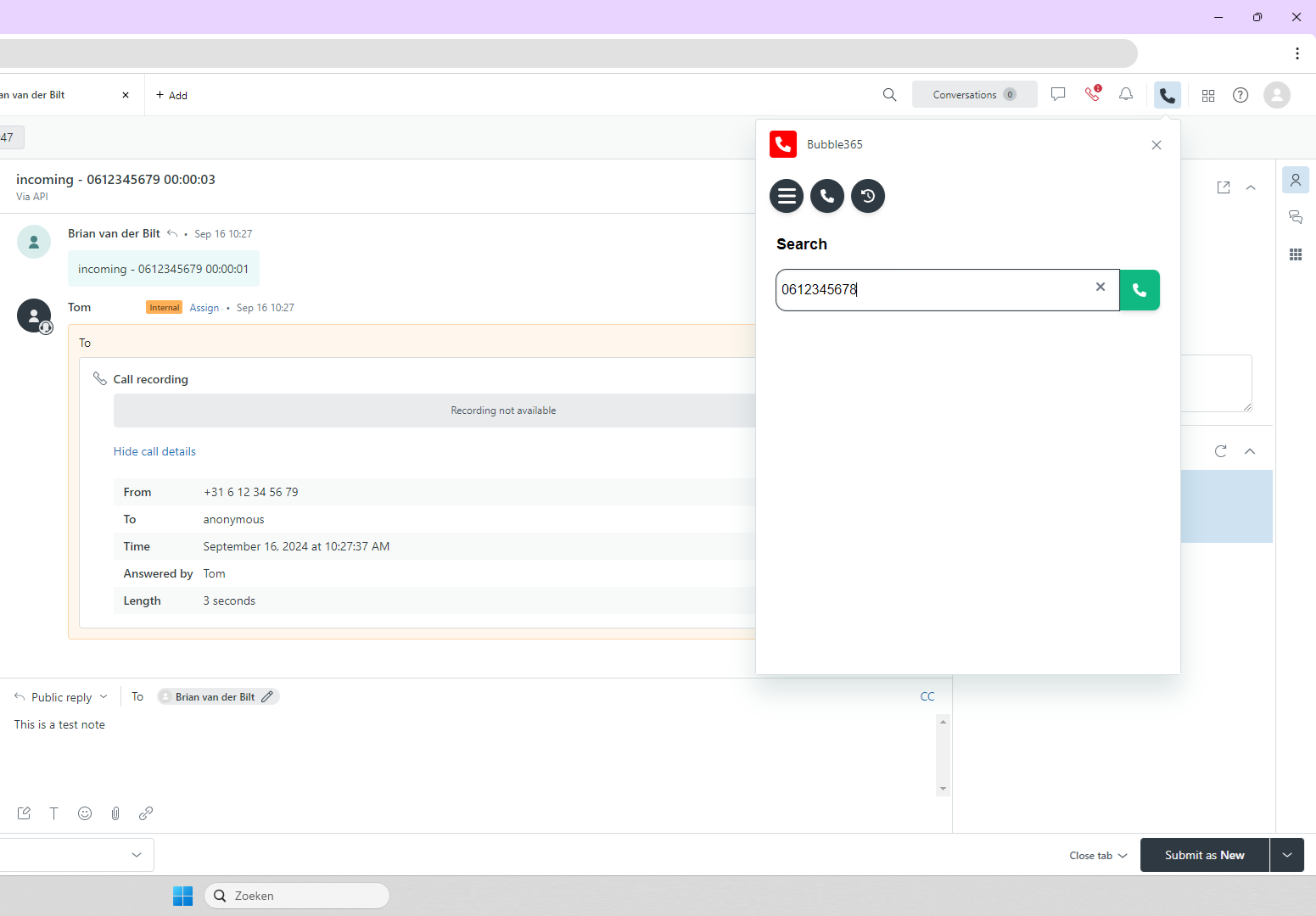Open the Zendesk products grid icon
1316x916 pixels.
1208,95
